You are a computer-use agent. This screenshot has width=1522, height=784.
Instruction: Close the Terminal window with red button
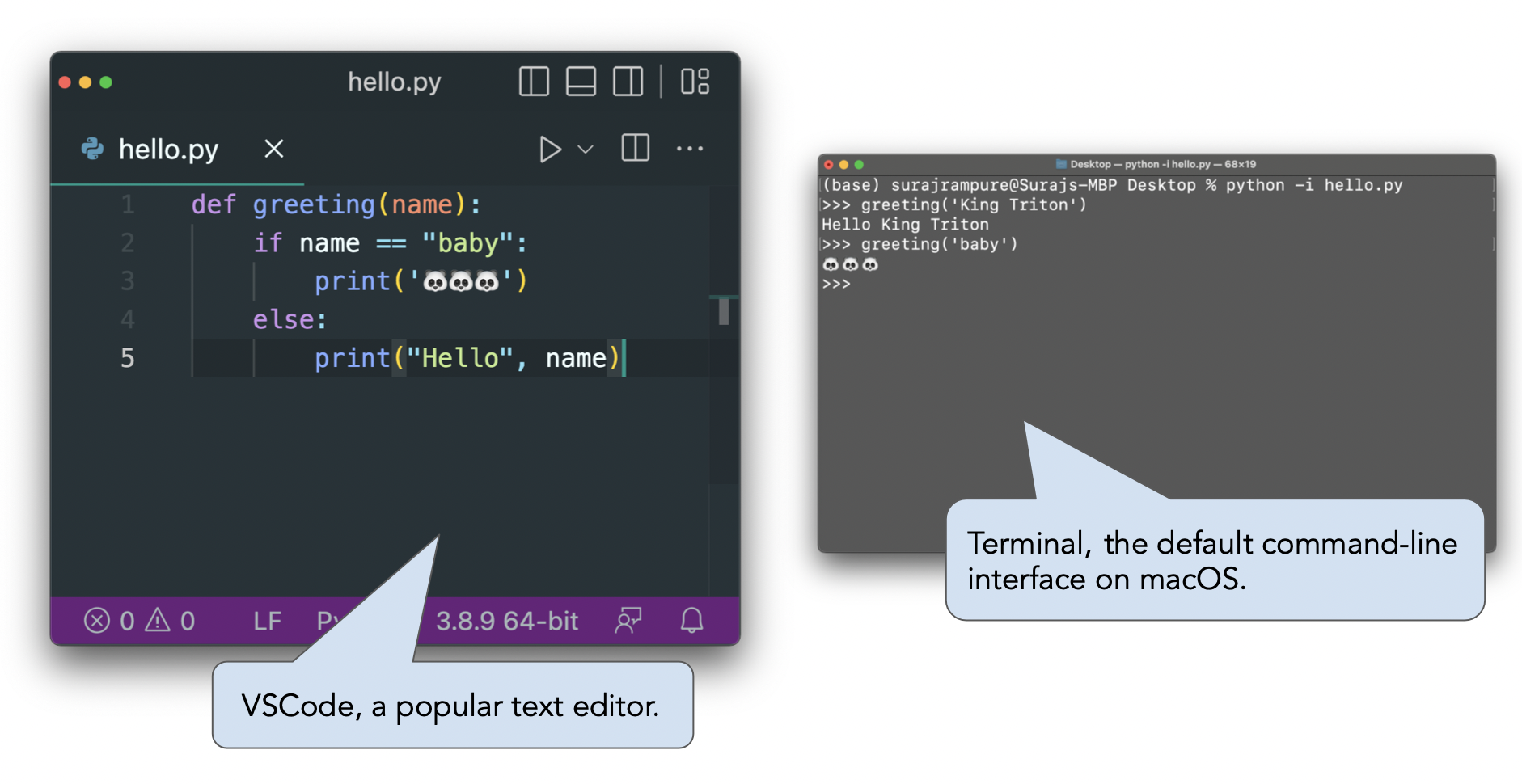(829, 164)
